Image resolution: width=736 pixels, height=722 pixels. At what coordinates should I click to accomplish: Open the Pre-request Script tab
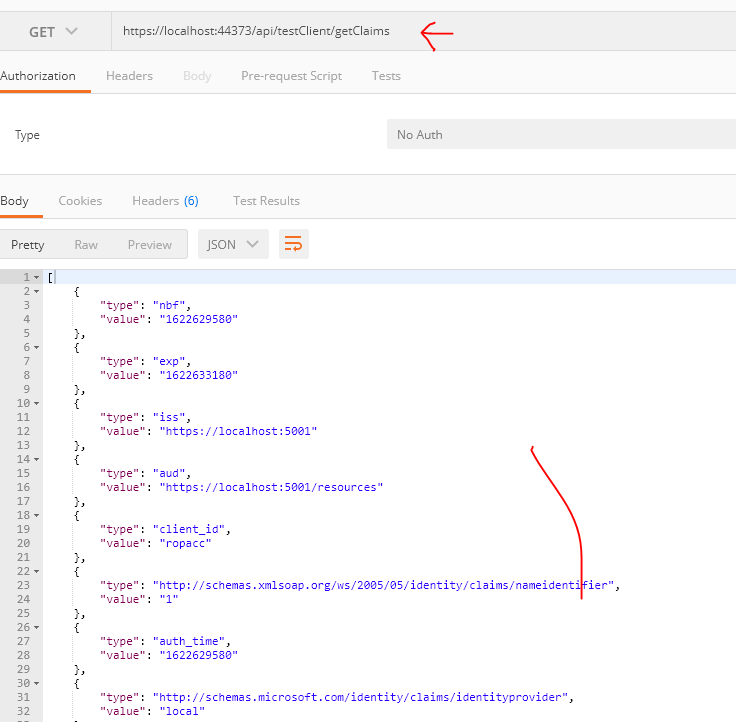click(x=291, y=76)
